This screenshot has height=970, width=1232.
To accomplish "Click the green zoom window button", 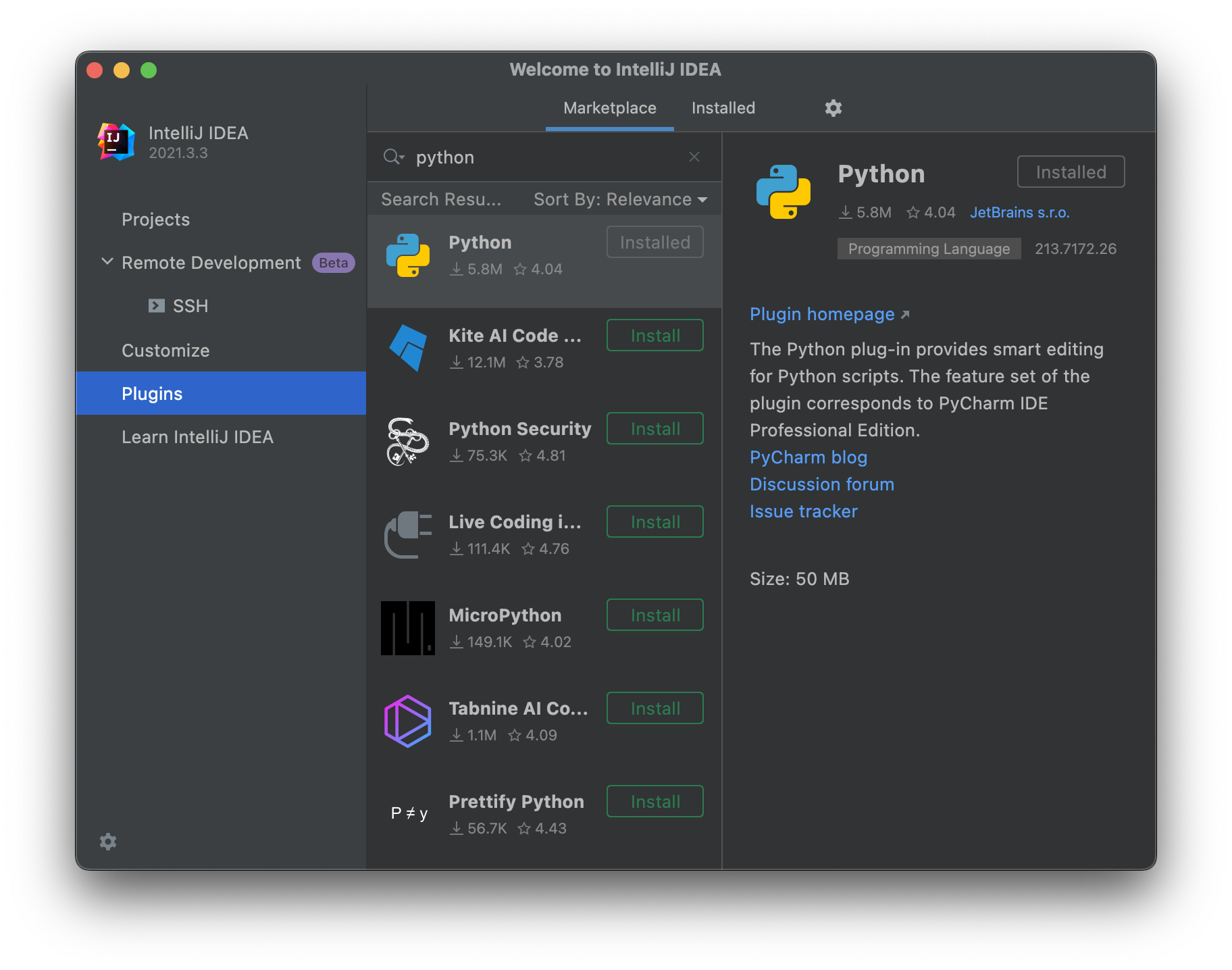I will click(149, 70).
